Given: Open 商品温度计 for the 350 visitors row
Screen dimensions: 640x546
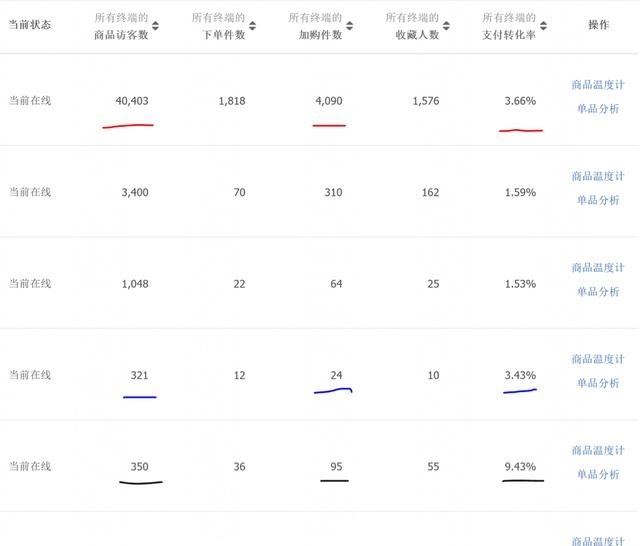Looking at the screenshot, I should click(x=598, y=451).
